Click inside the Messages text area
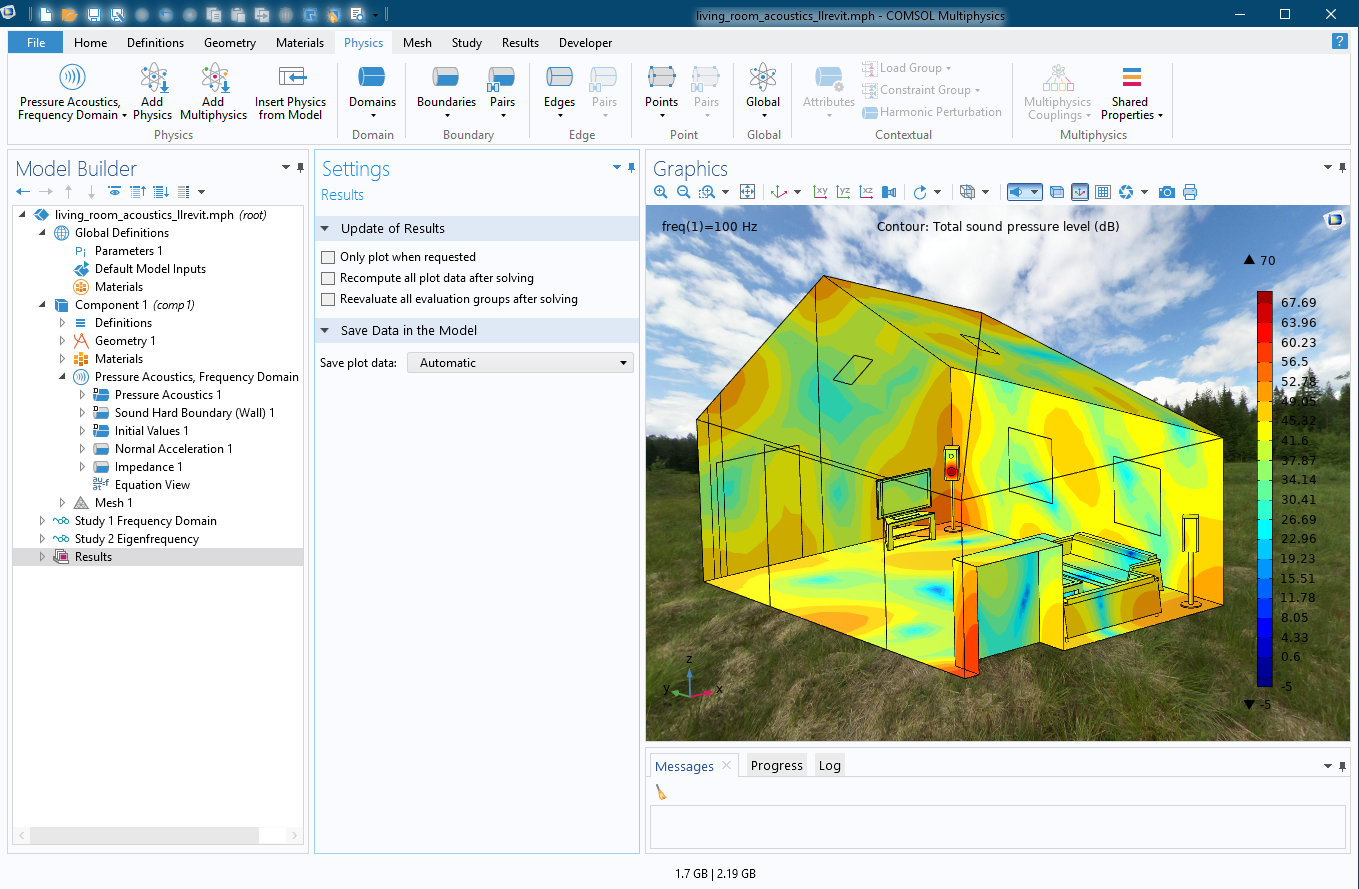1359x889 pixels. click(997, 827)
